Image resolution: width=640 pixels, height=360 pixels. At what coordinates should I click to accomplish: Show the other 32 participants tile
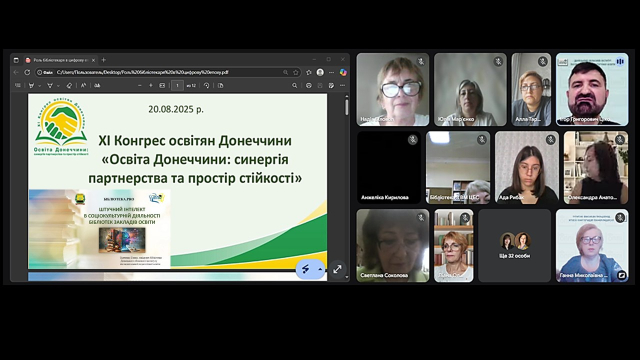click(x=514, y=246)
